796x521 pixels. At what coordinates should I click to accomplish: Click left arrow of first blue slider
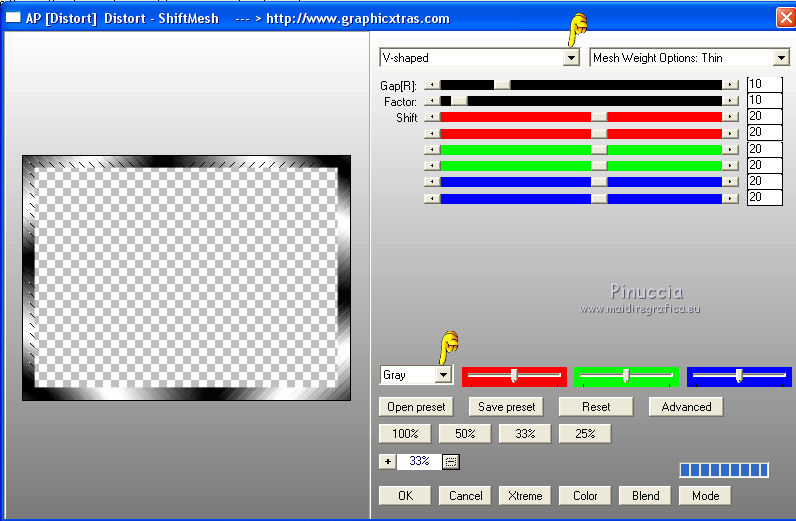pos(432,182)
